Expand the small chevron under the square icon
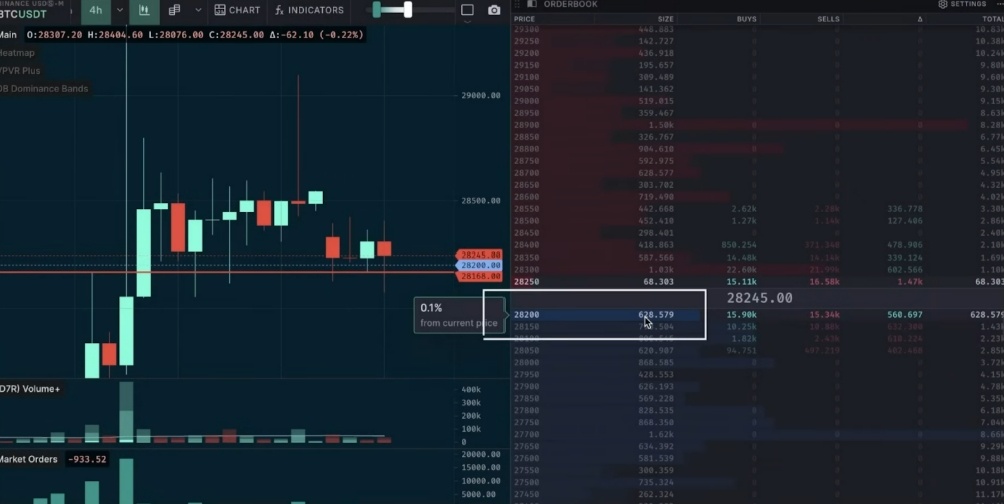1004x504 pixels. [x=467, y=22]
